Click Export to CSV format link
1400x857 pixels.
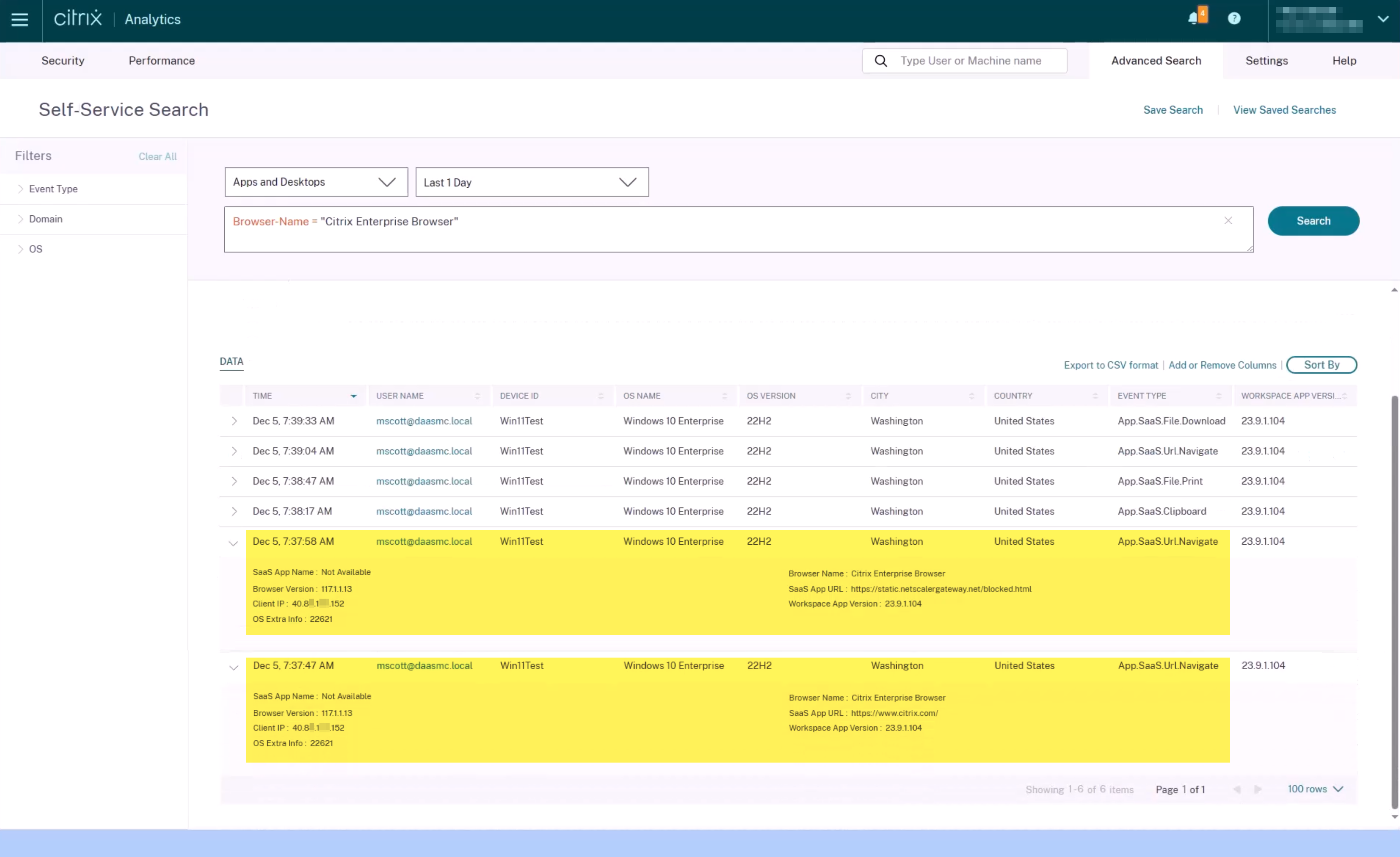[1110, 365]
